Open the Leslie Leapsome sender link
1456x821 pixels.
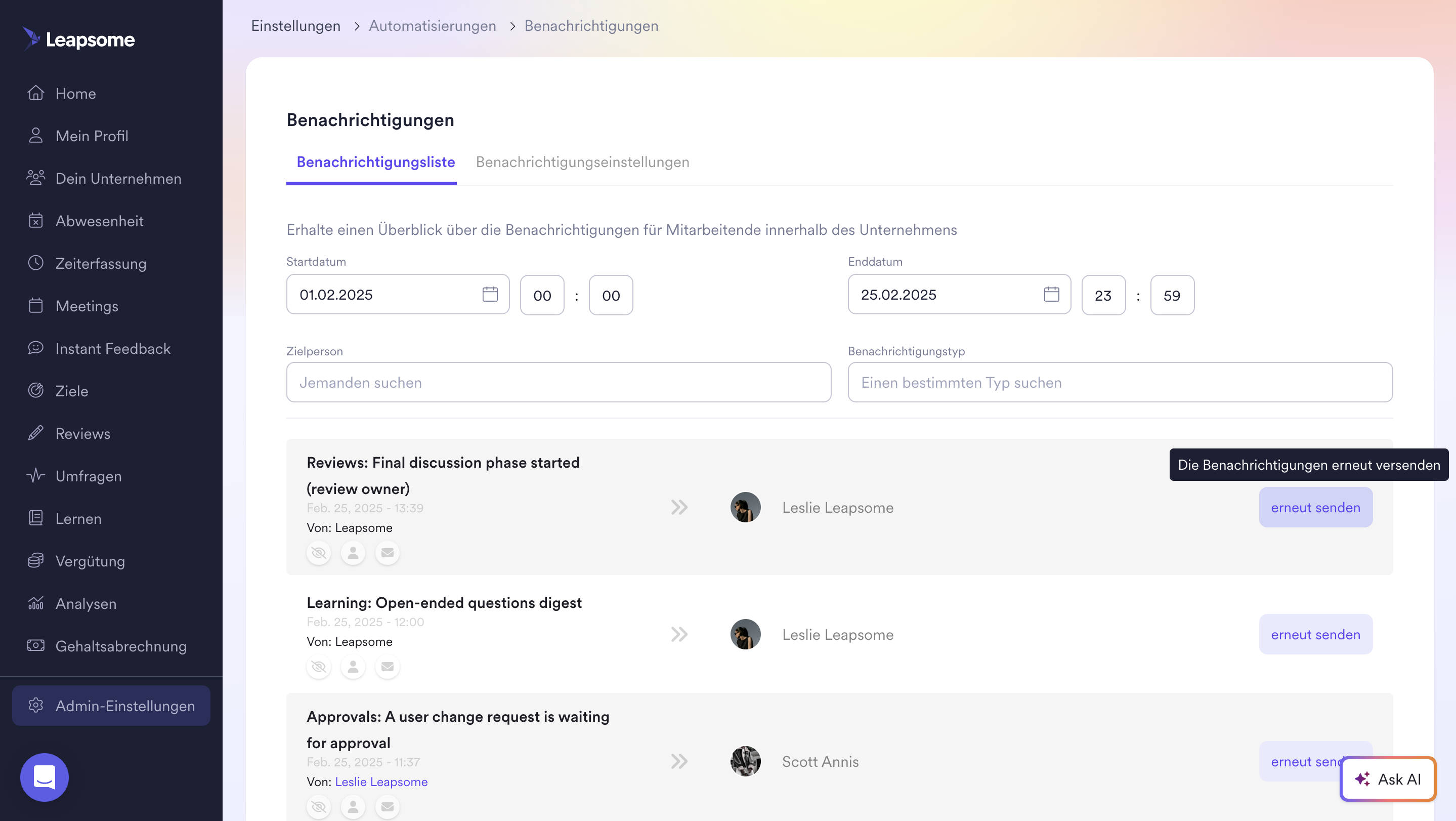click(x=381, y=782)
